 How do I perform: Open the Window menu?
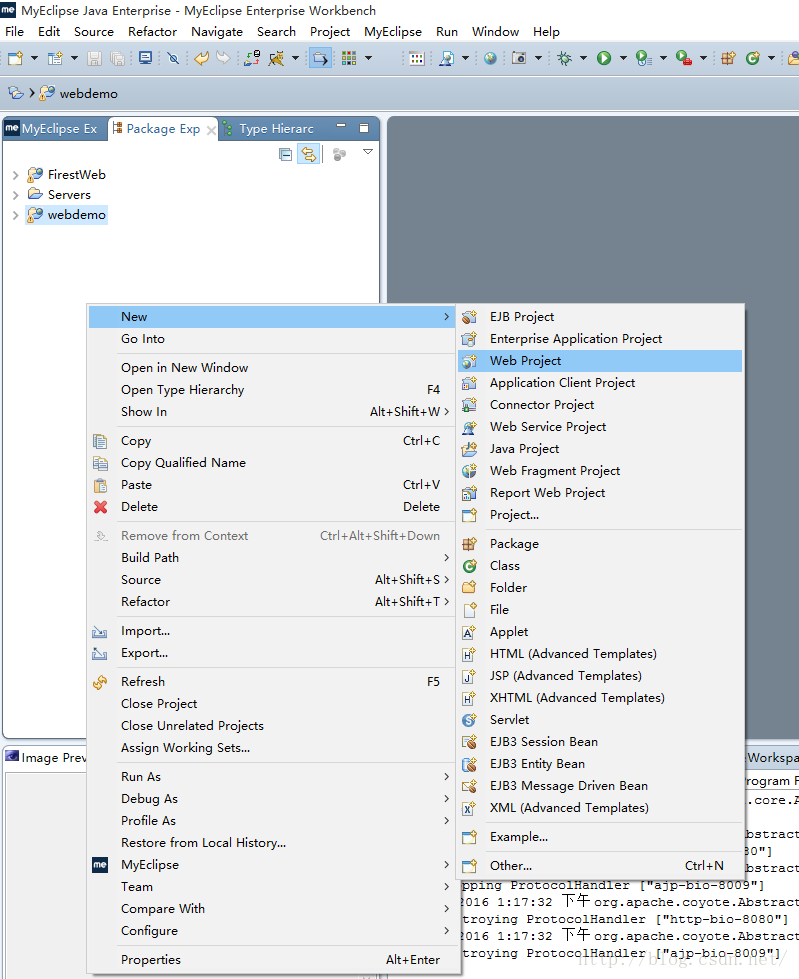coord(495,32)
